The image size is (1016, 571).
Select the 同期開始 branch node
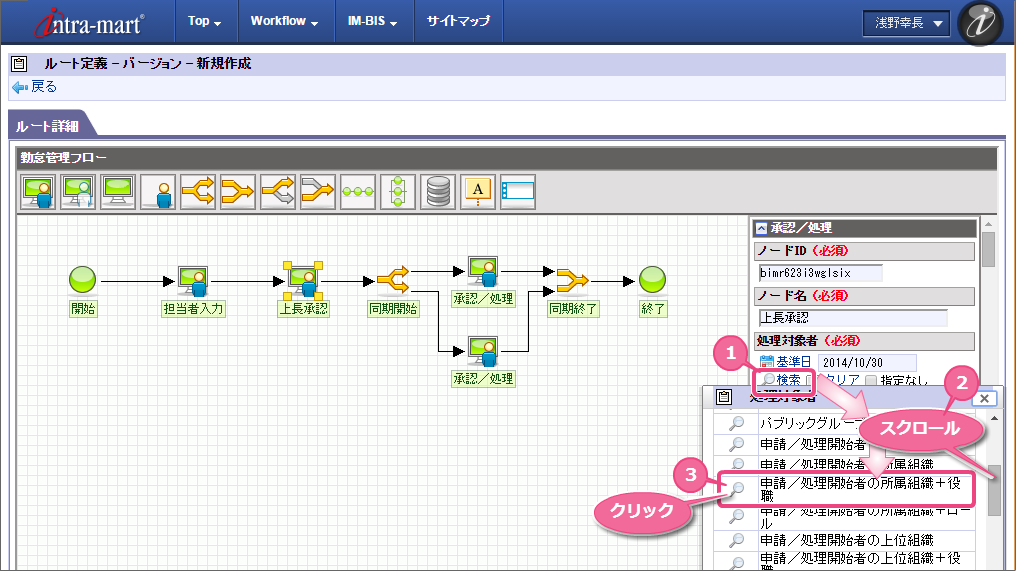393,280
